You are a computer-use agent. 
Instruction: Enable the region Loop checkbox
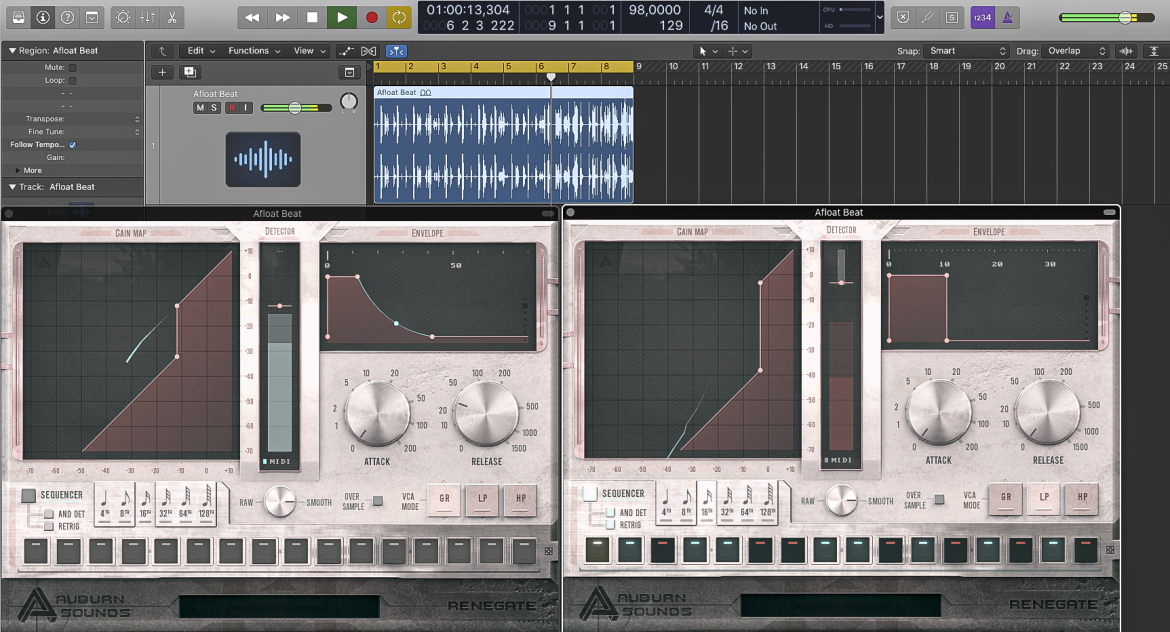click(x=72, y=80)
